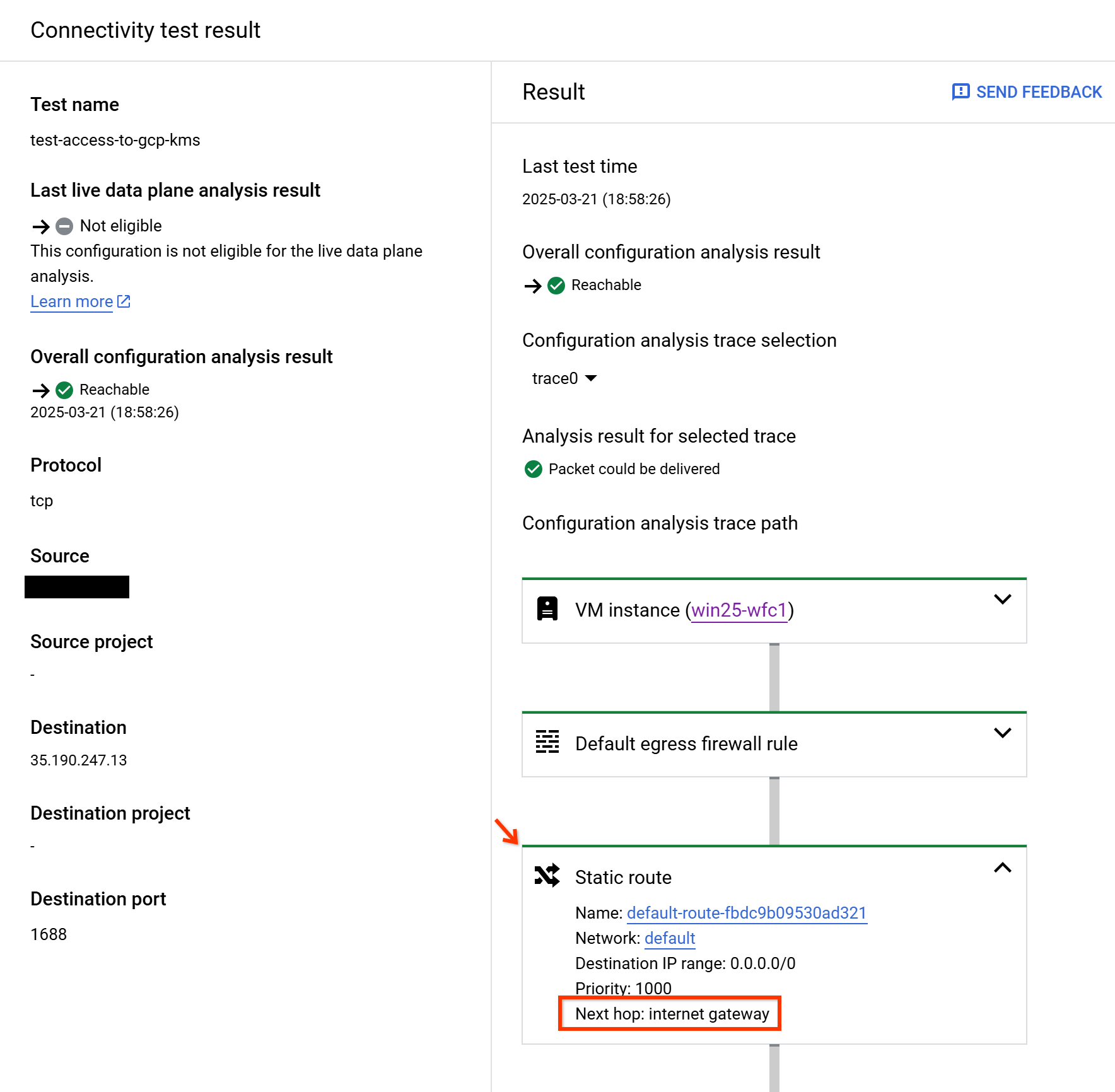Screen dimensions: 1115x1092
Task: Click the firewall rule icon beside Default egress firewall rule
Action: click(x=547, y=742)
